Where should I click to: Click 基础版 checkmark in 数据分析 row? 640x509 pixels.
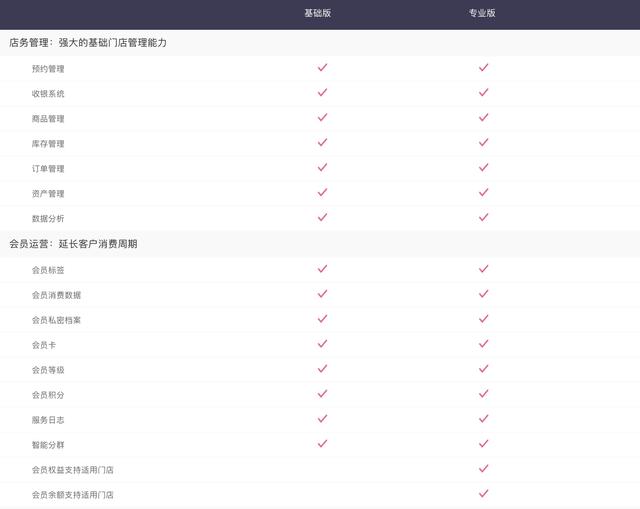coord(322,217)
